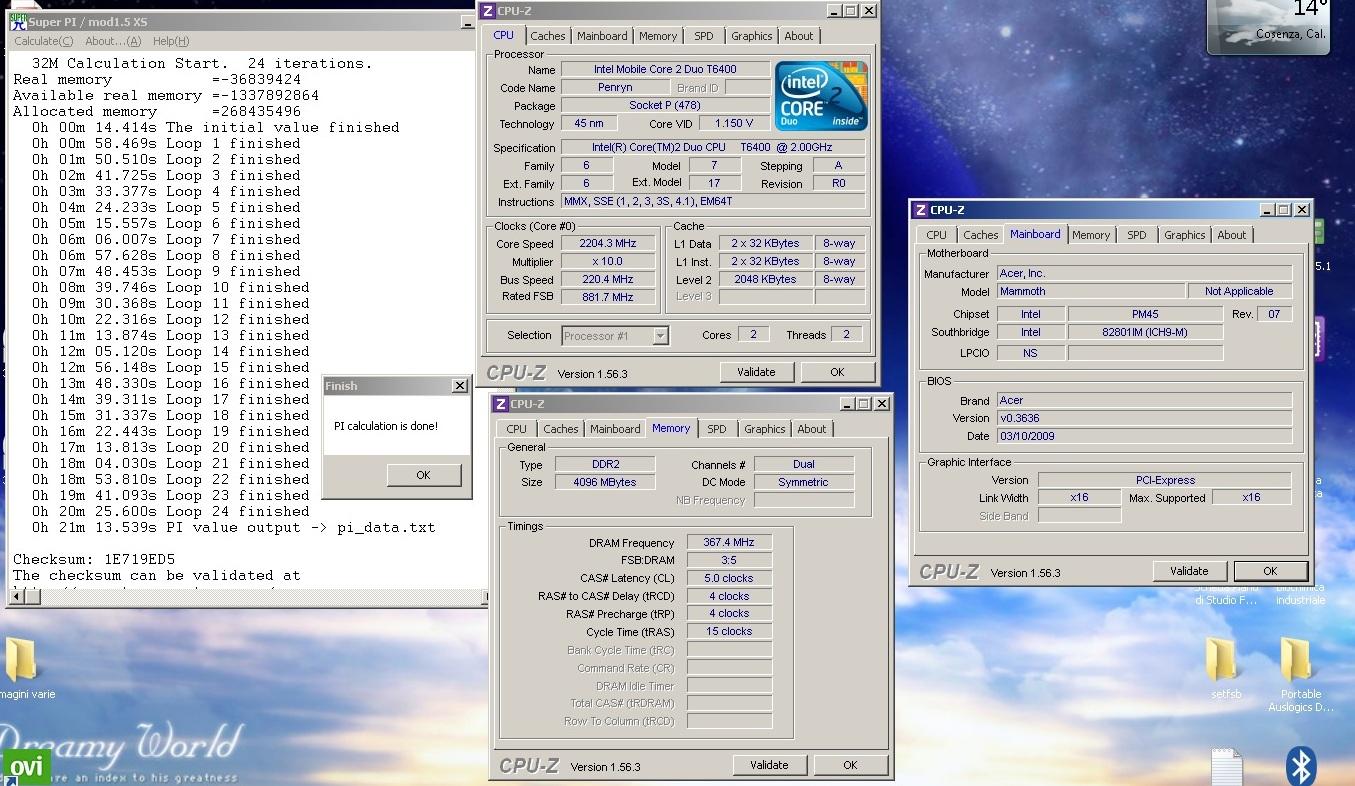
Task: Click the Super PI title bar icon
Action: pos(18,22)
